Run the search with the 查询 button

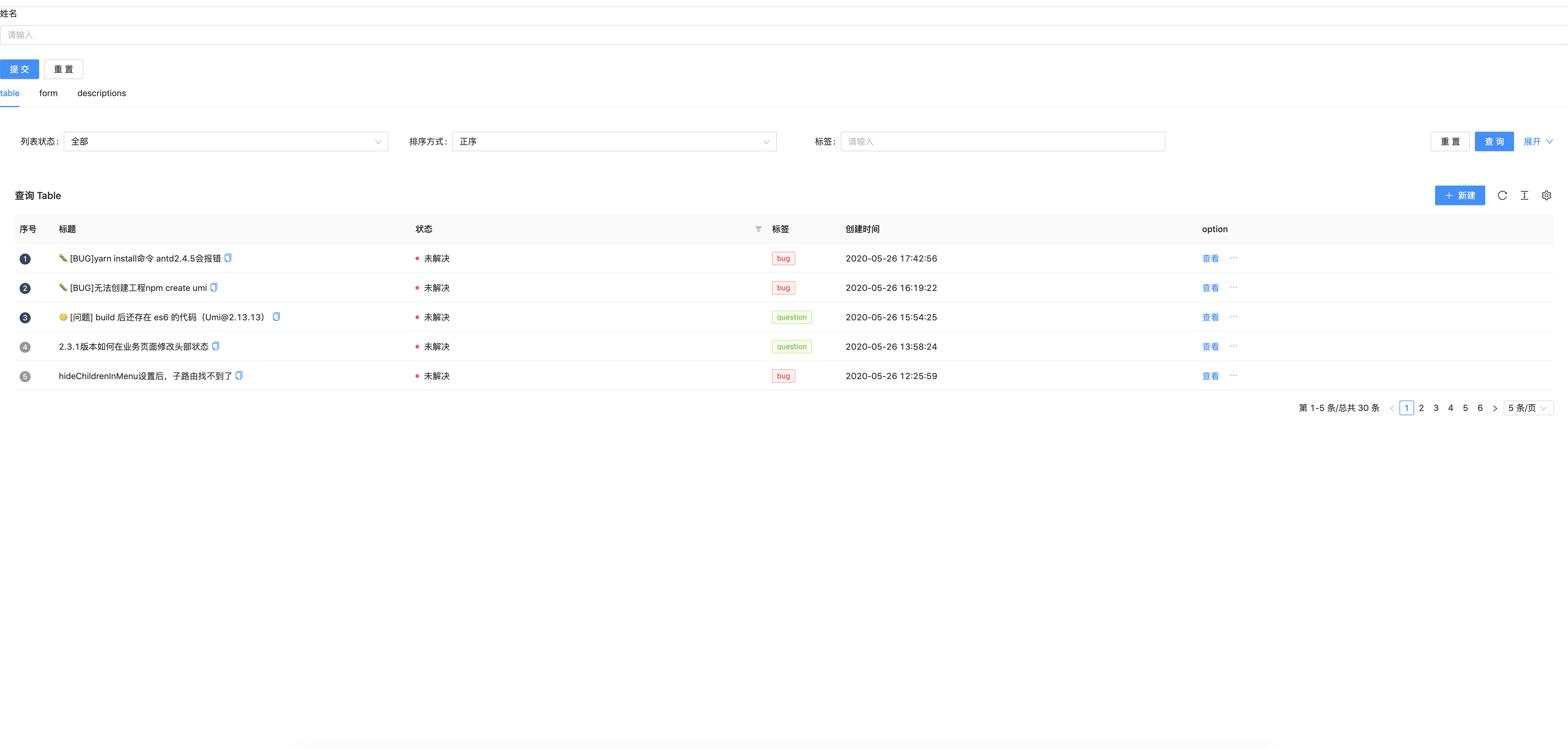[1494, 141]
